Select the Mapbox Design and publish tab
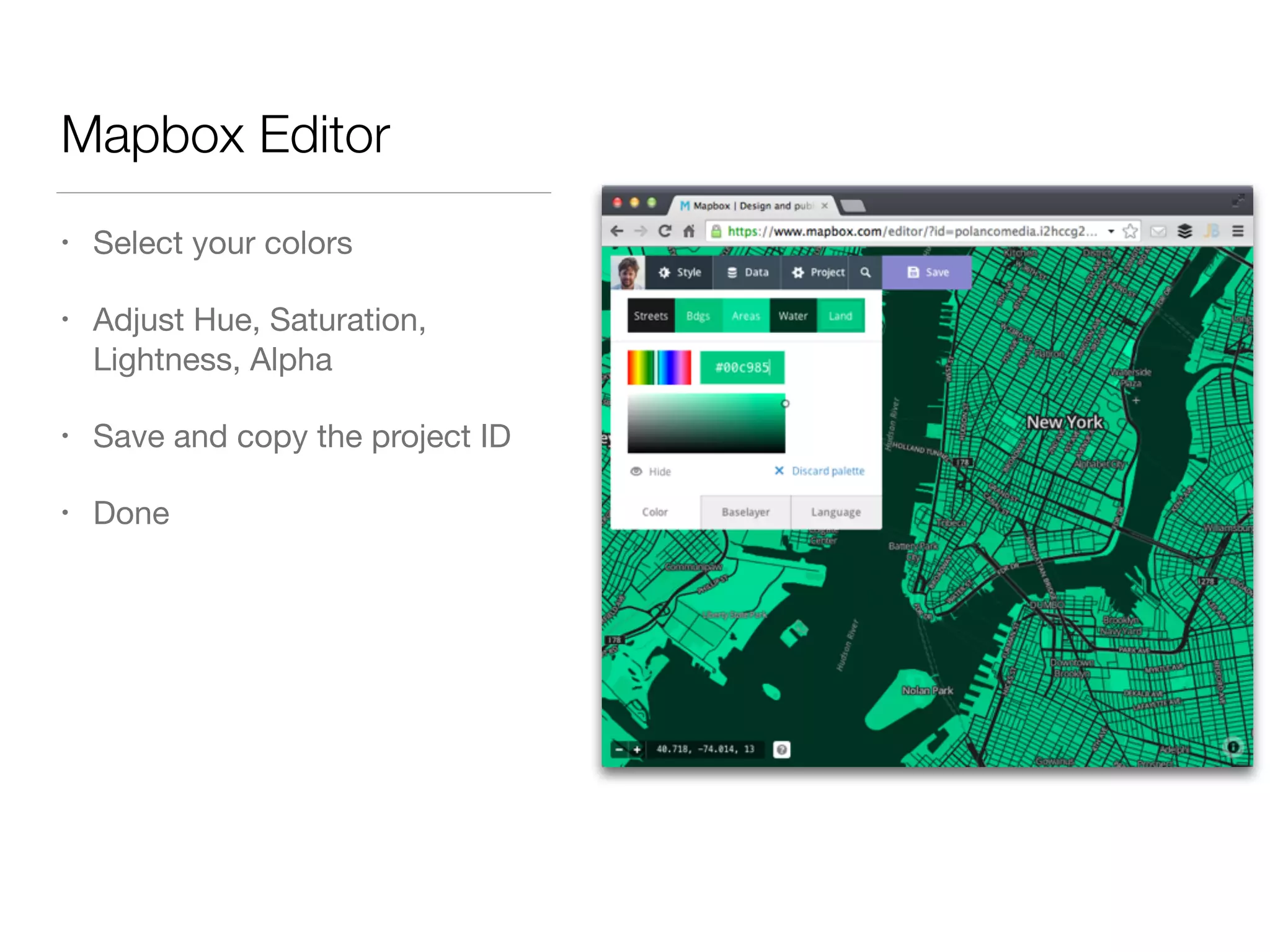The height and width of the screenshot is (952, 1270). [753, 206]
